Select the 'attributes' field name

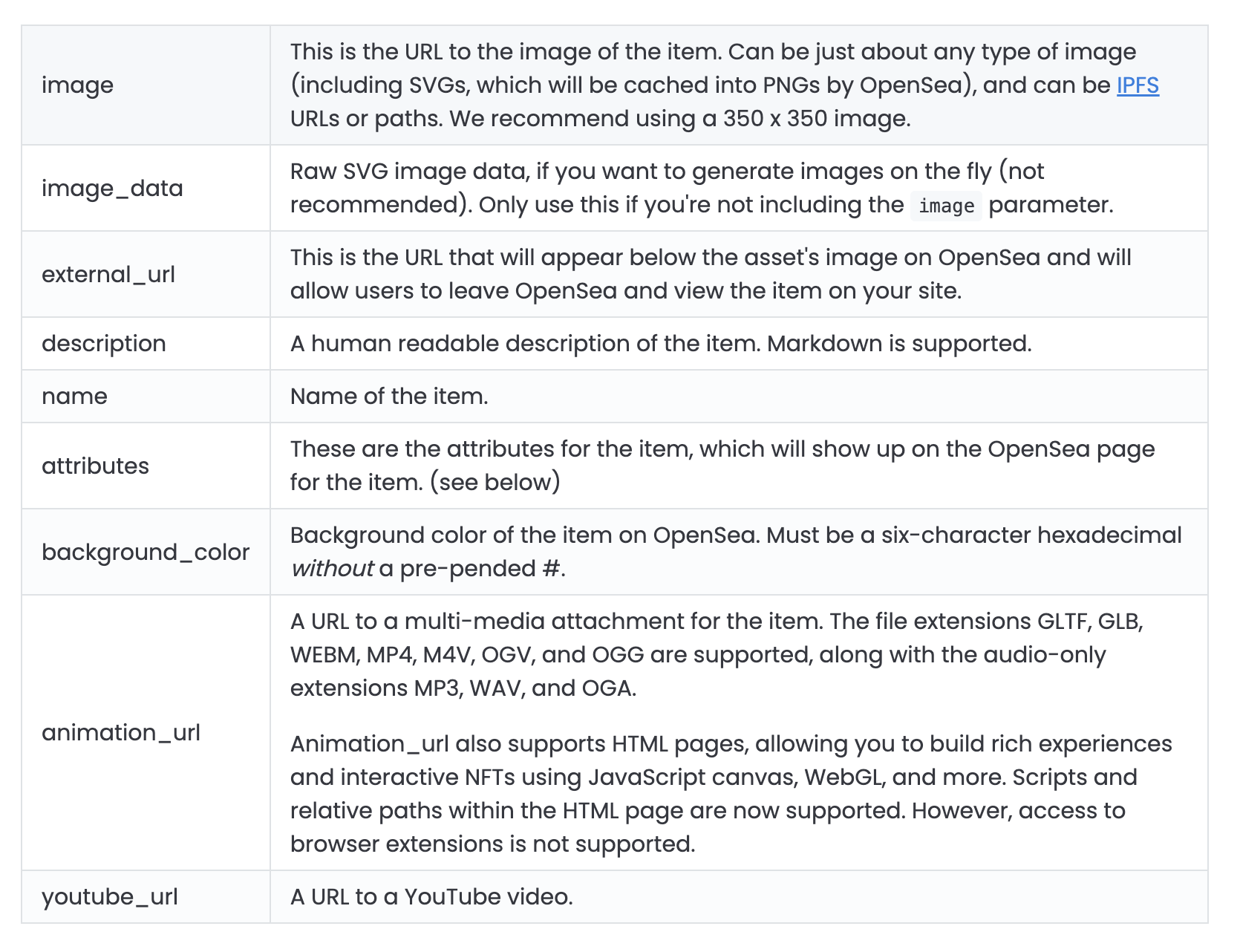click(x=95, y=466)
